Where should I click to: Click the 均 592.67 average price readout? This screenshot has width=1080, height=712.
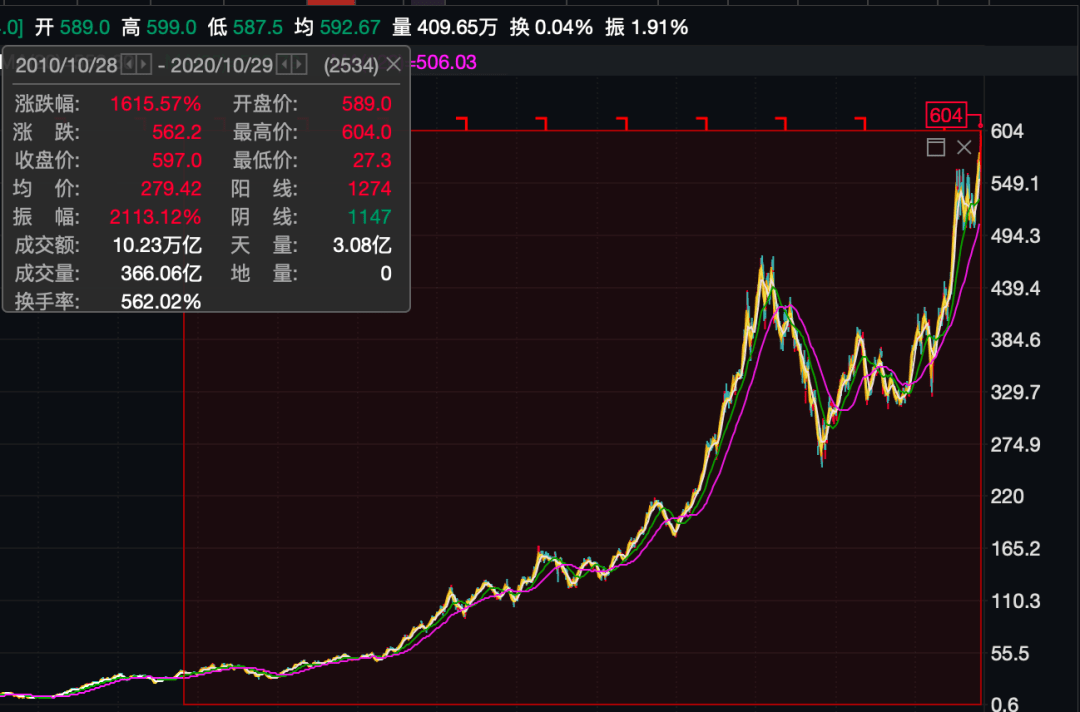pos(337,28)
